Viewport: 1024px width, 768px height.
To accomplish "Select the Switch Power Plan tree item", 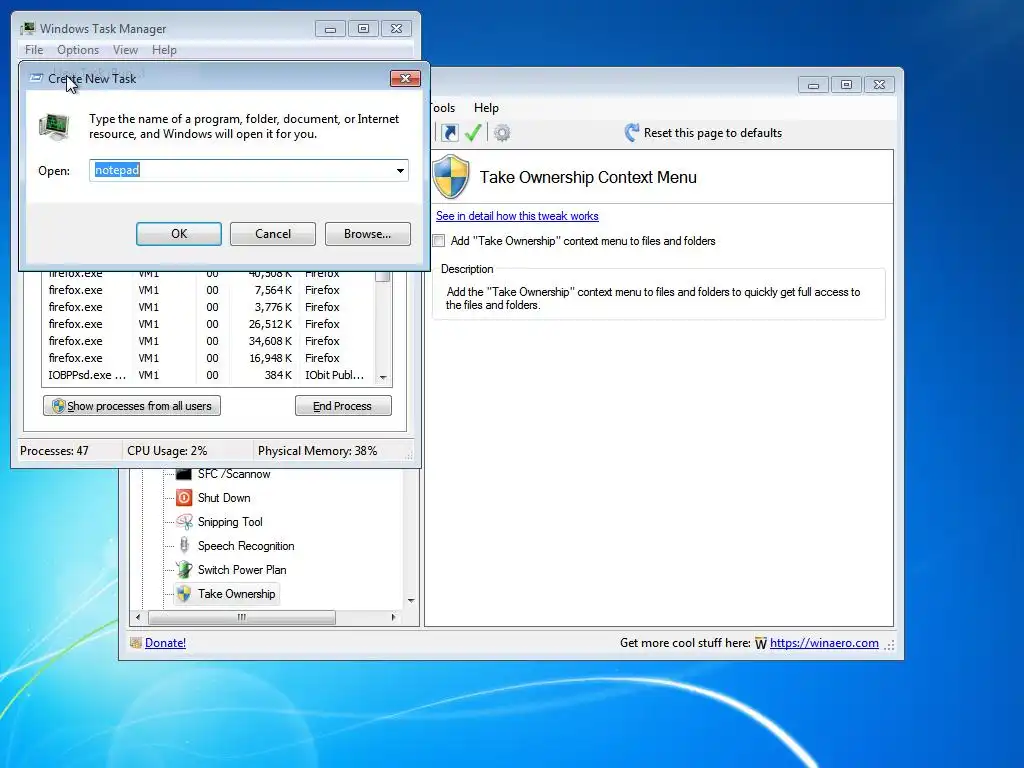I will point(242,569).
